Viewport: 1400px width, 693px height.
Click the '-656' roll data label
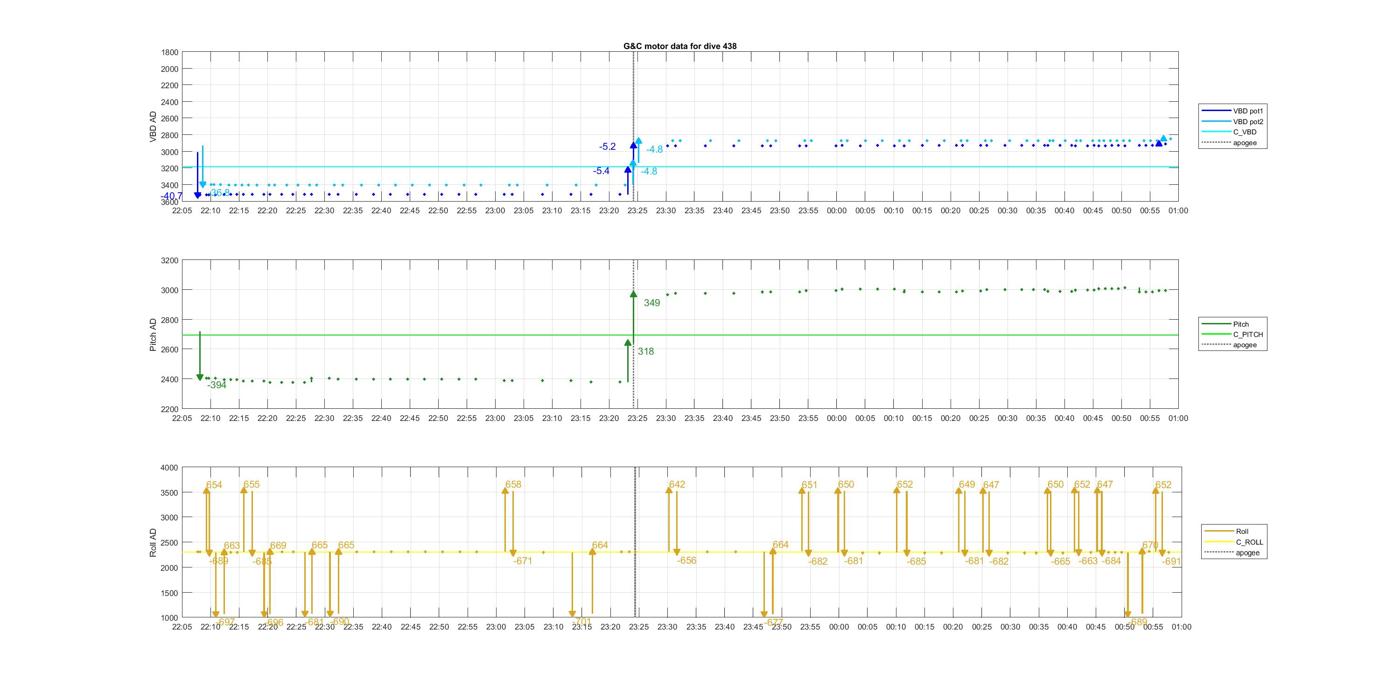click(x=687, y=561)
